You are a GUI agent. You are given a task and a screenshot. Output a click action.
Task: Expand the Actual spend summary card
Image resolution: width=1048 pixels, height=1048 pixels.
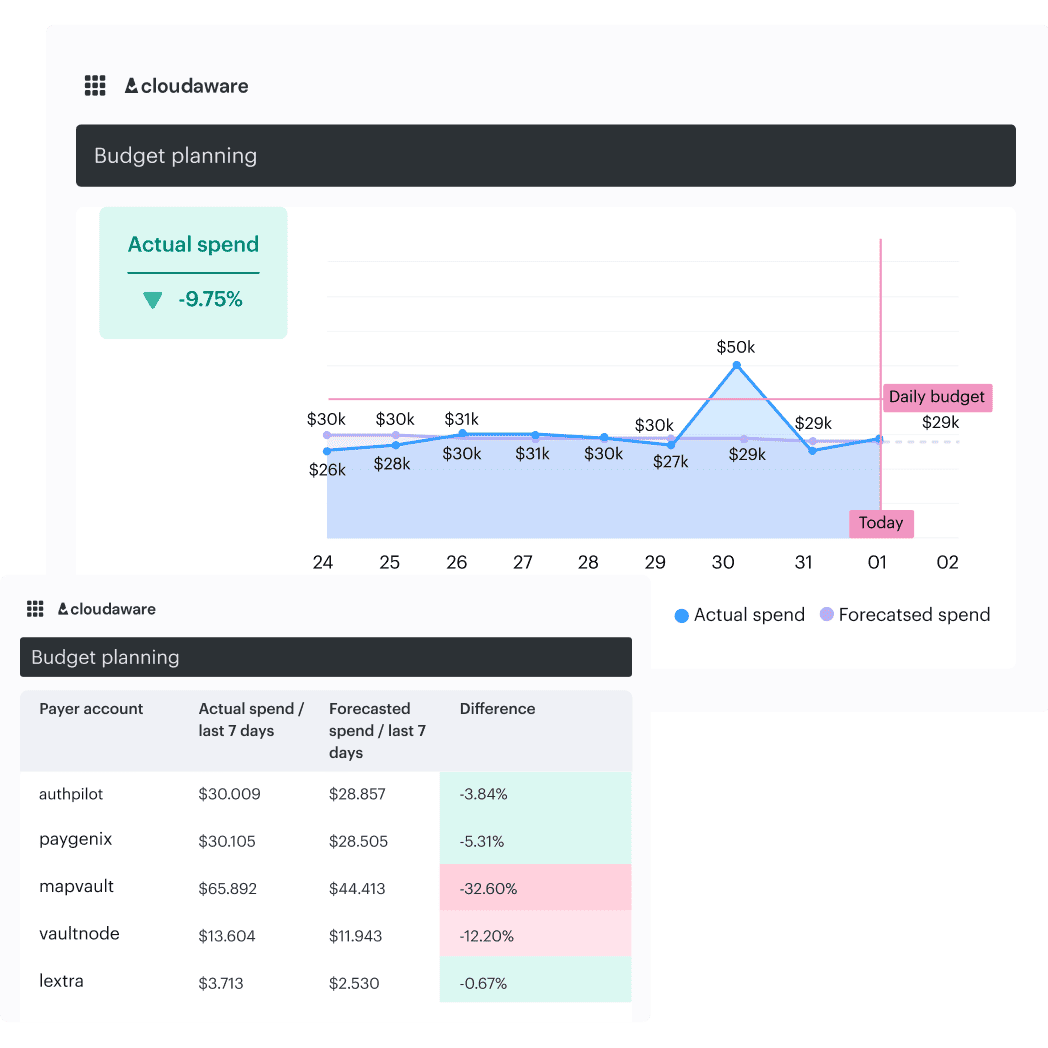click(x=193, y=272)
